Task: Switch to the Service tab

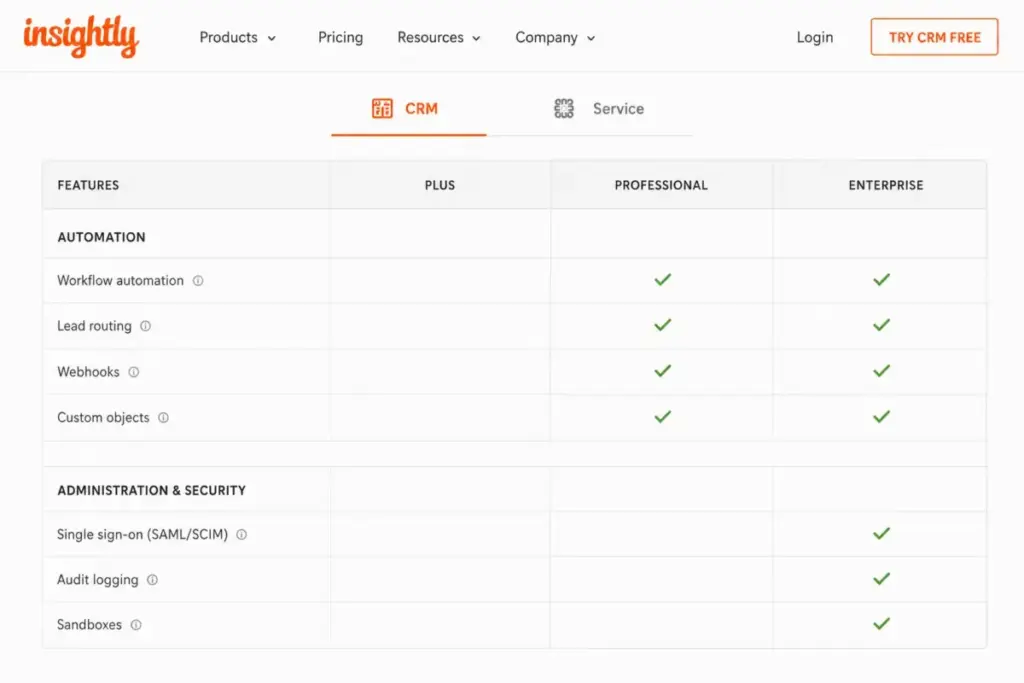Action: tap(599, 109)
